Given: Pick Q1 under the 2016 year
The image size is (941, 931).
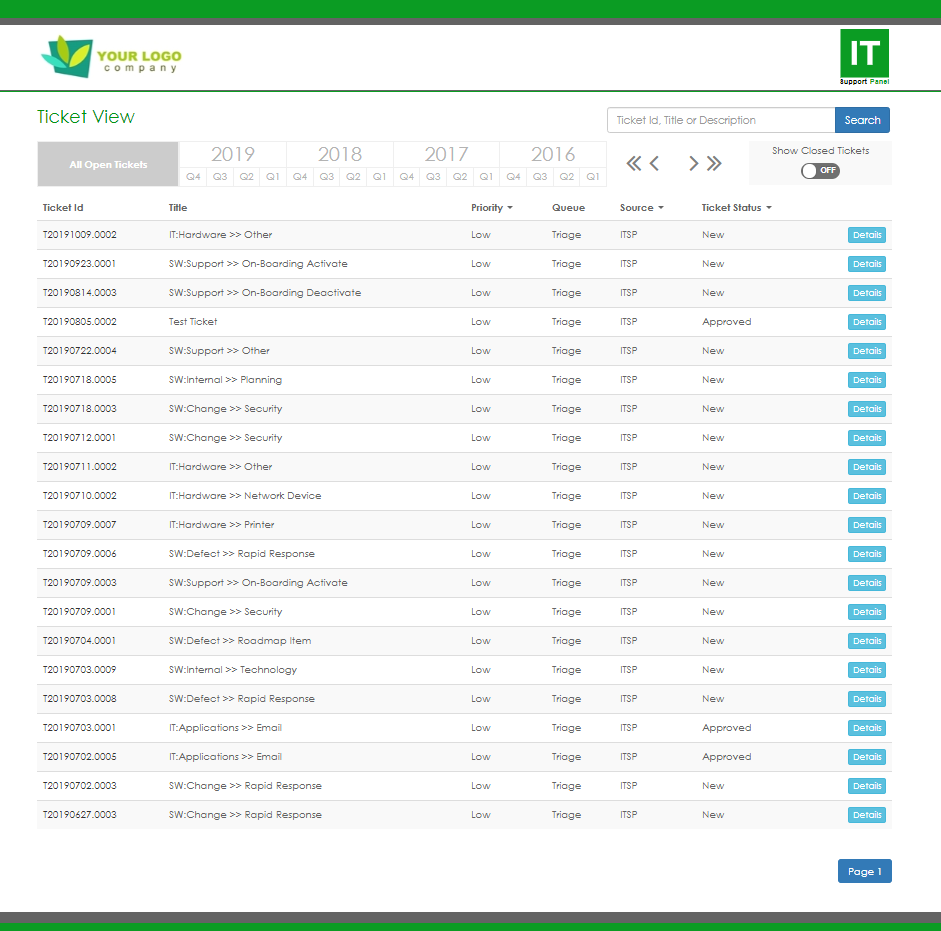Looking at the screenshot, I should (x=593, y=177).
